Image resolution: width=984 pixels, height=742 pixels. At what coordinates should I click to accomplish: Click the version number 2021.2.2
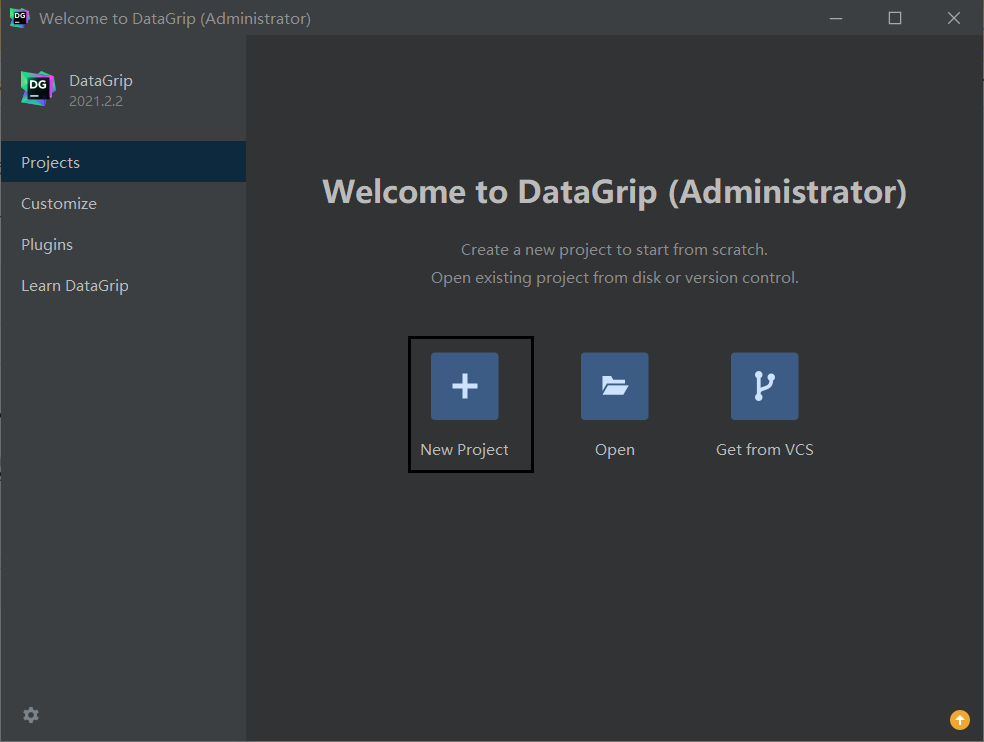click(x=96, y=101)
